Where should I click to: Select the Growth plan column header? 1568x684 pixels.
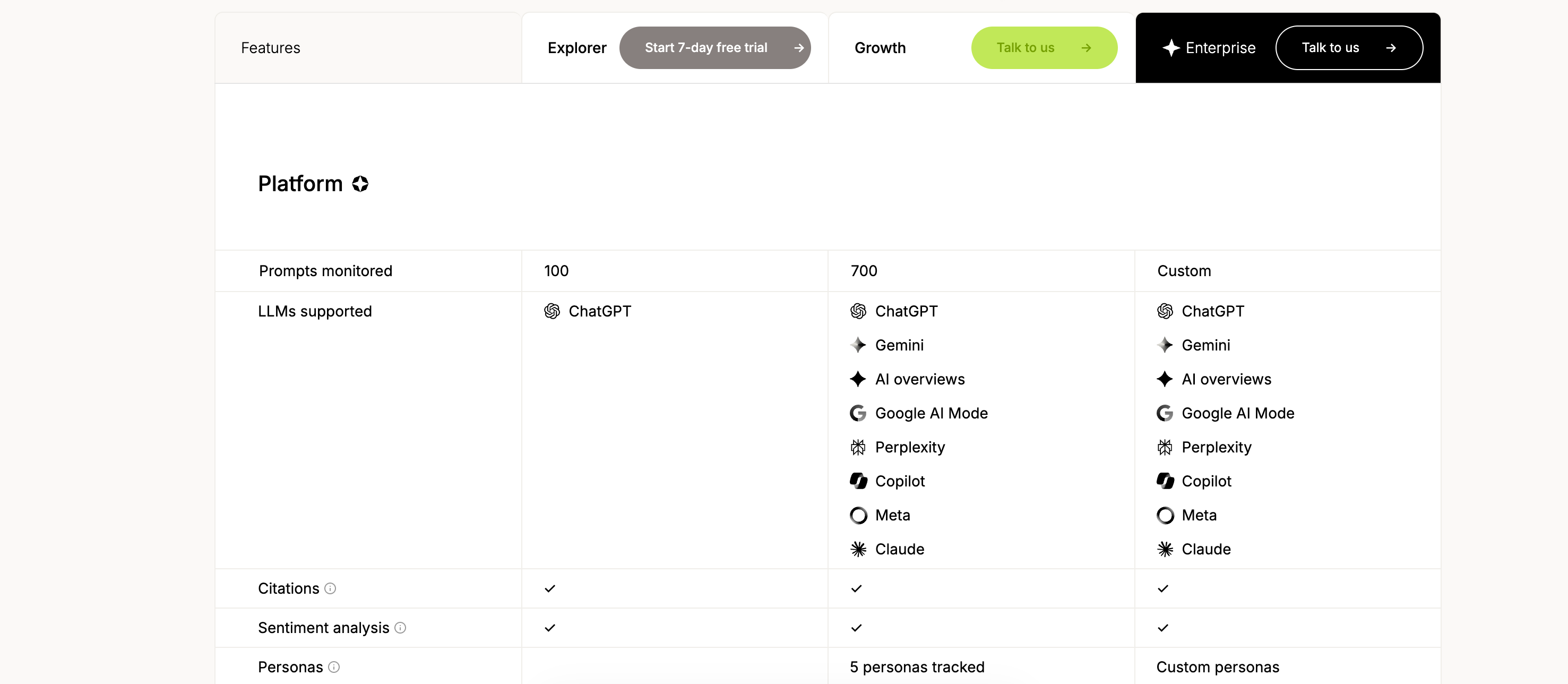(x=880, y=47)
